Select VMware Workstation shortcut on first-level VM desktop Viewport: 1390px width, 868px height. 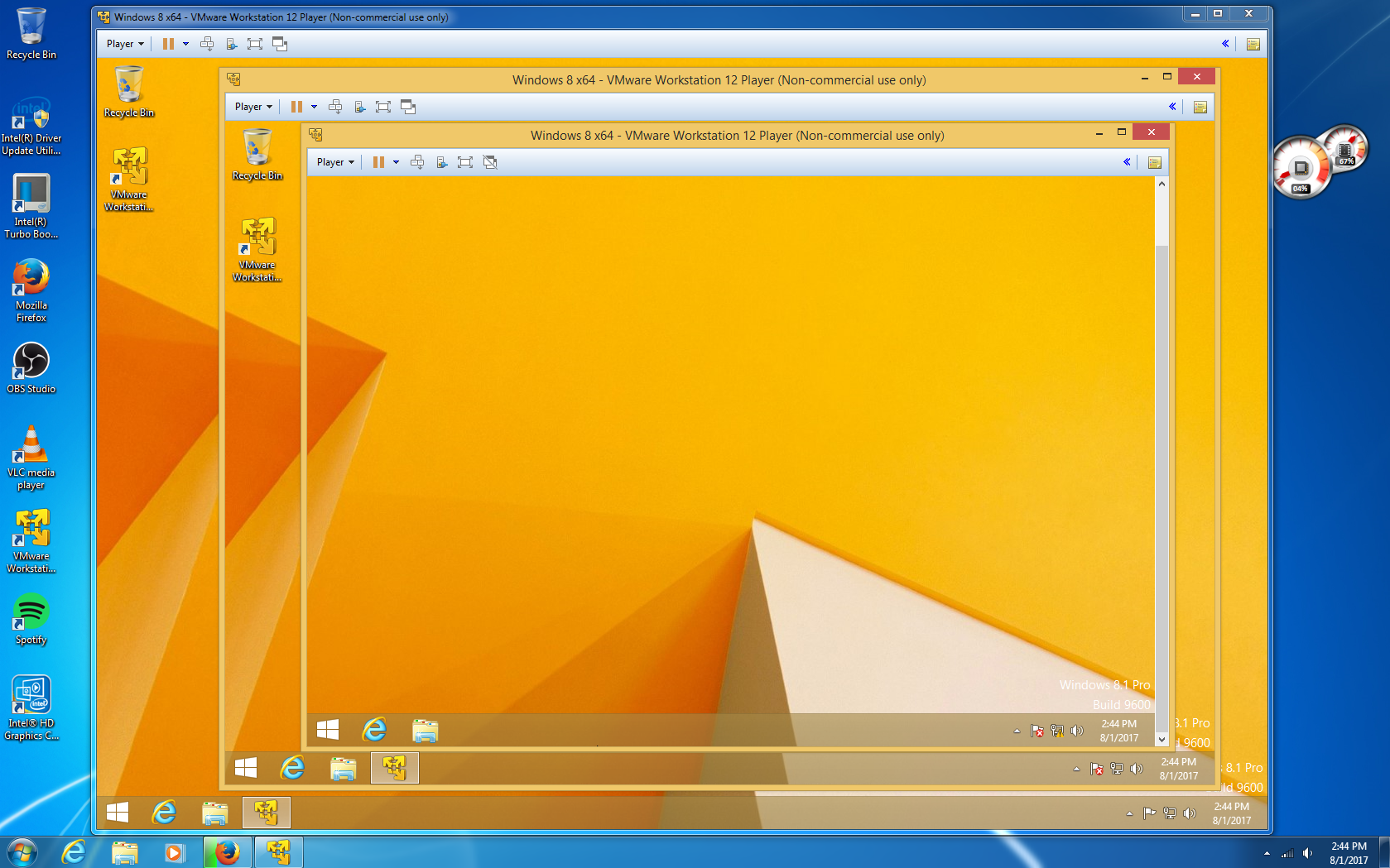[x=129, y=180]
